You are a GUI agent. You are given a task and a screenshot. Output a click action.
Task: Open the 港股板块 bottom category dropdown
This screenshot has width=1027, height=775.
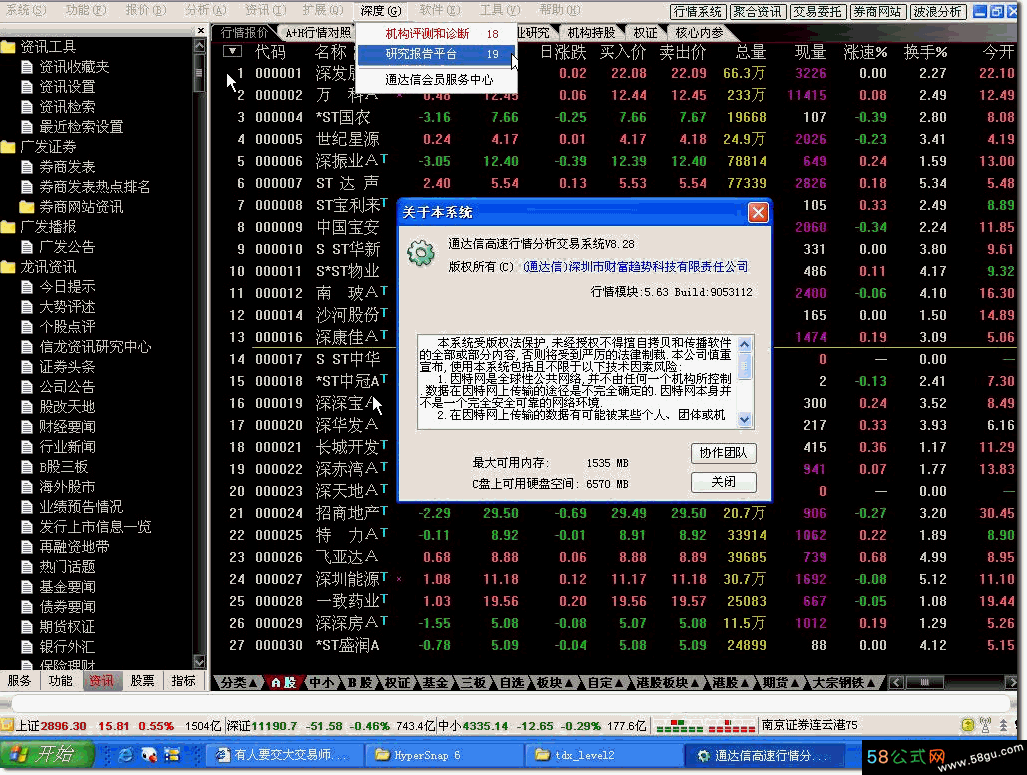tap(669, 683)
